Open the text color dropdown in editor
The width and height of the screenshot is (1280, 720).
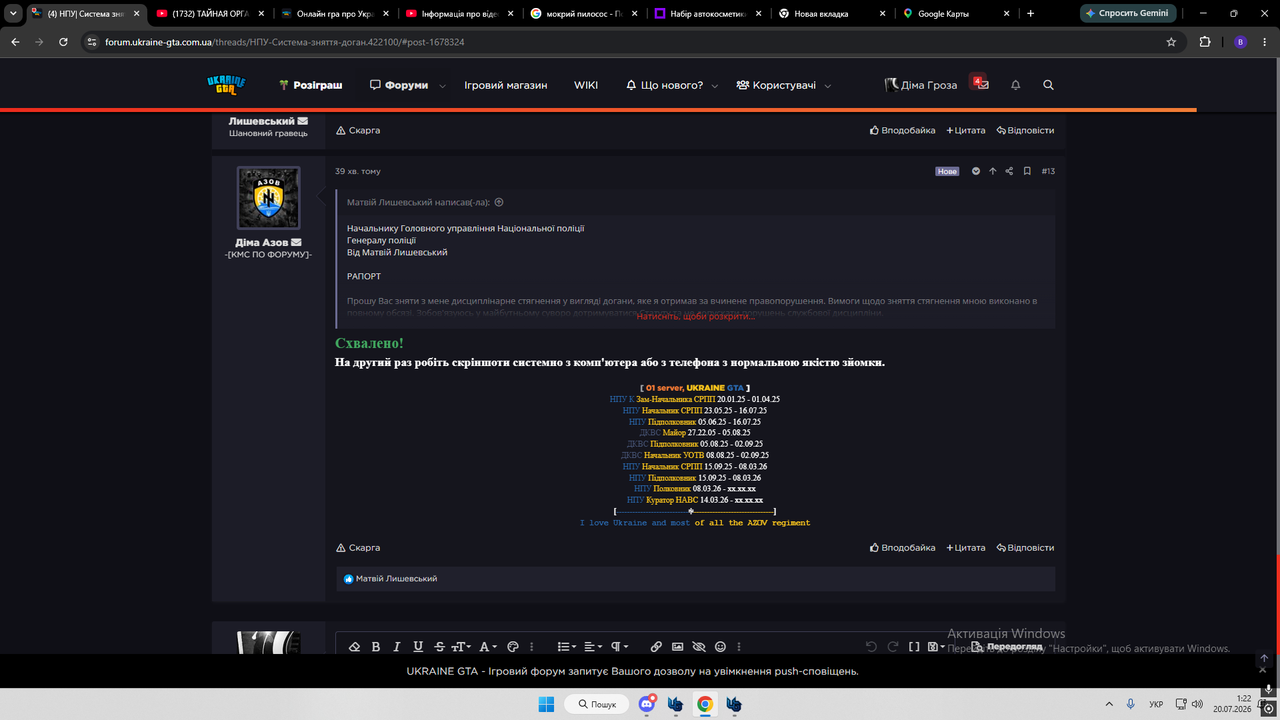click(487, 647)
